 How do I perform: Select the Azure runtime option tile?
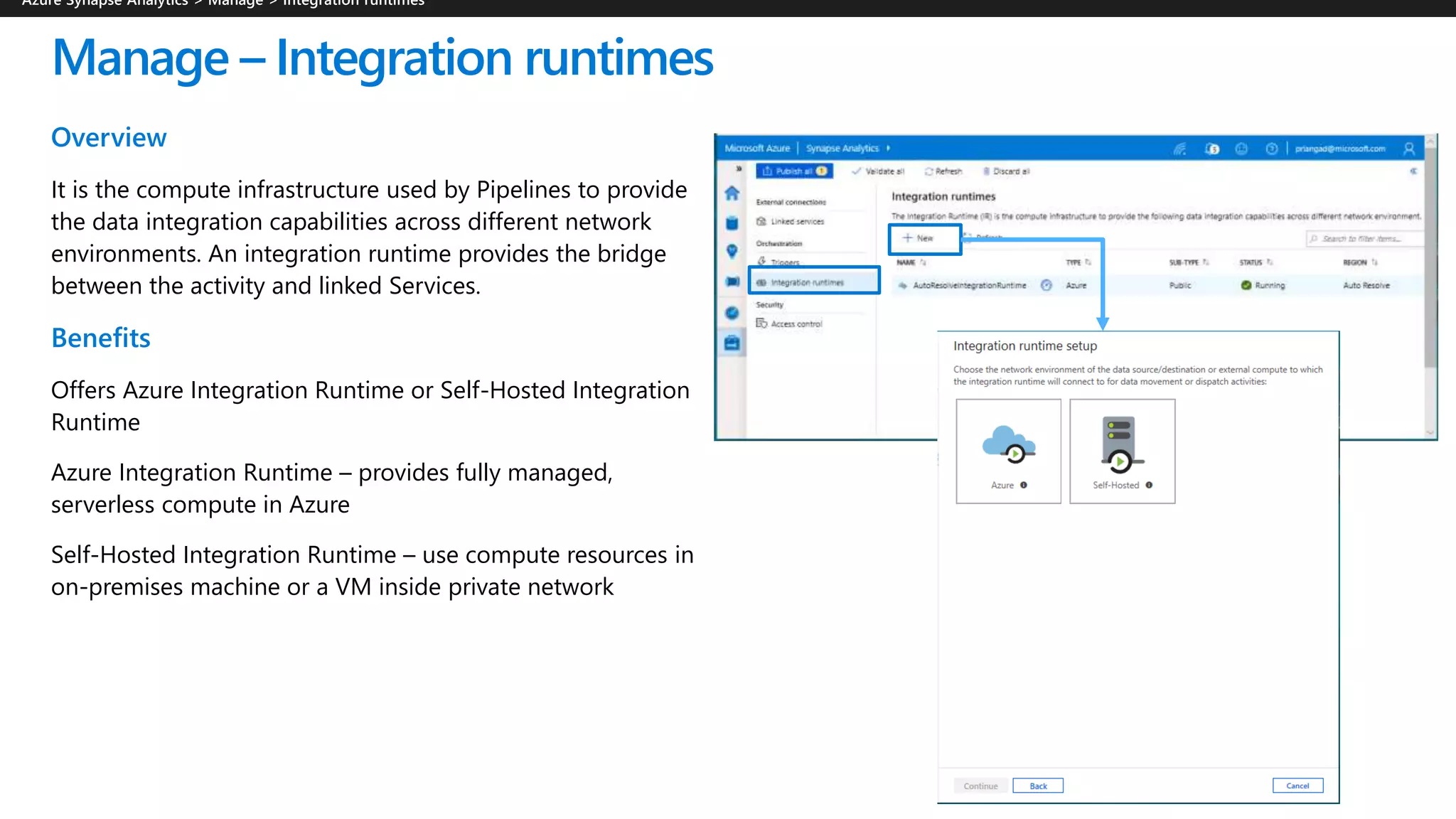click(x=1008, y=451)
